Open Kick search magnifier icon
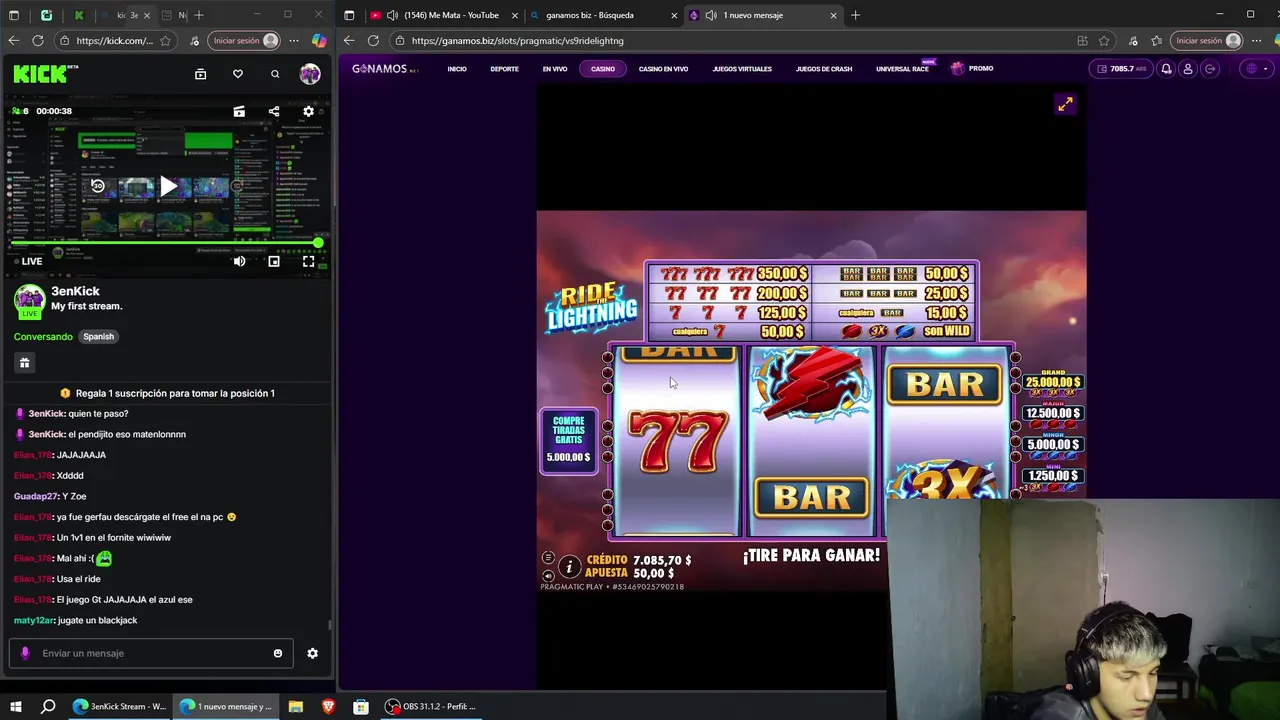 click(275, 74)
